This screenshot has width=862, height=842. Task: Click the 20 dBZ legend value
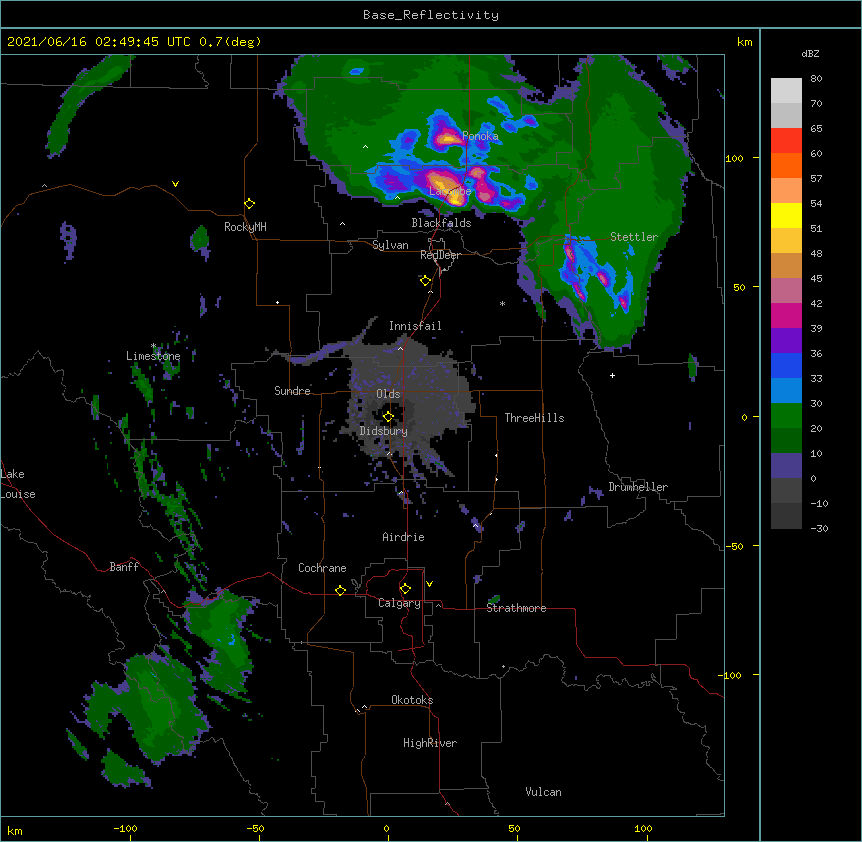[816, 429]
